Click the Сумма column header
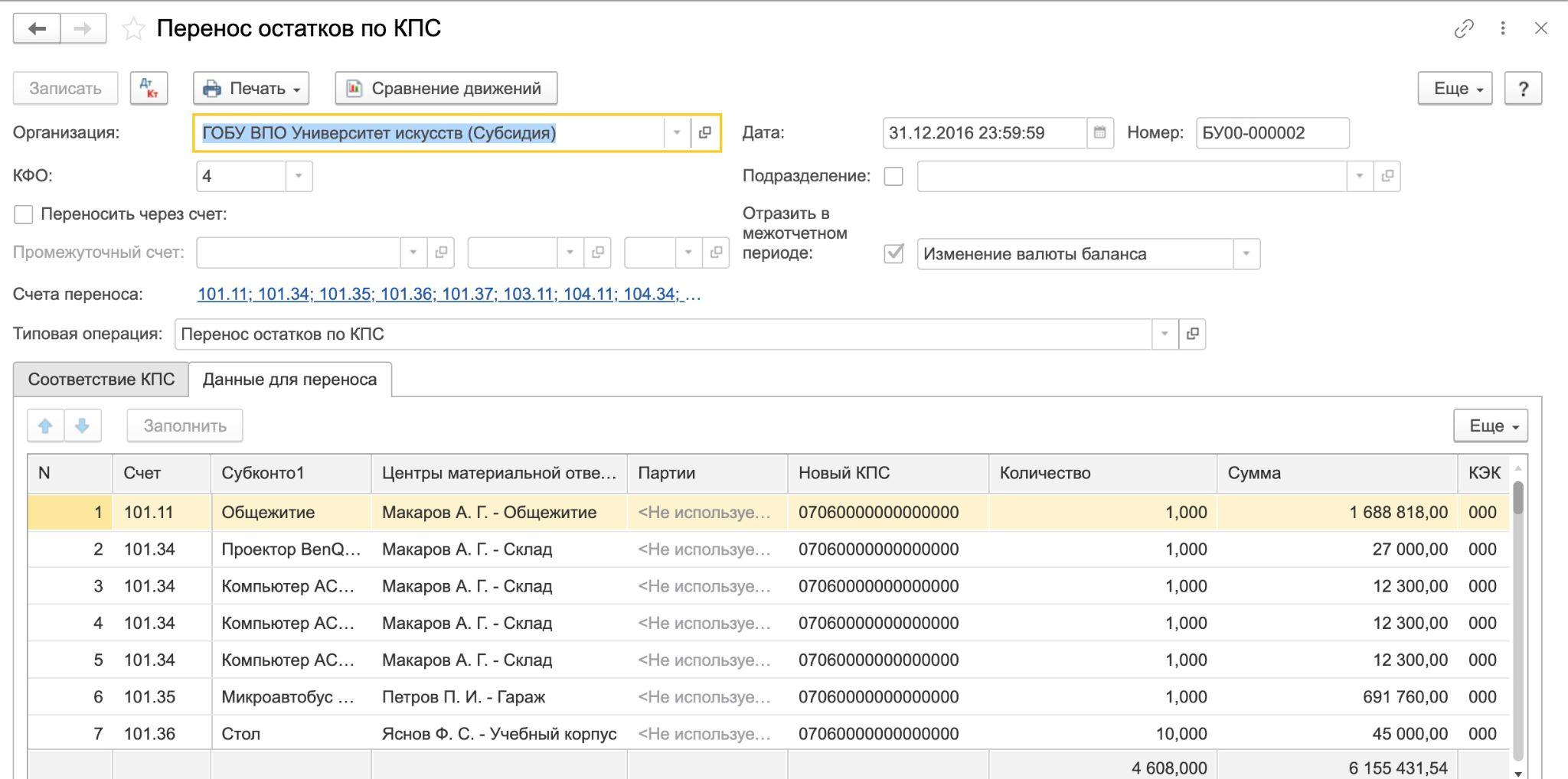Viewport: 1568px width, 779px height. point(1338,473)
